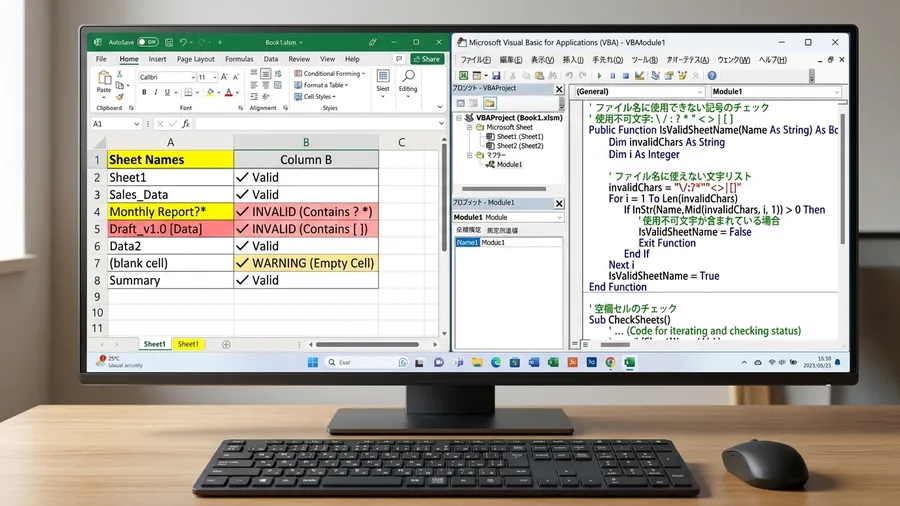Image resolution: width=900 pixels, height=506 pixels.
Task: Open the VBA ファイル(F) menu
Action: pos(475,60)
